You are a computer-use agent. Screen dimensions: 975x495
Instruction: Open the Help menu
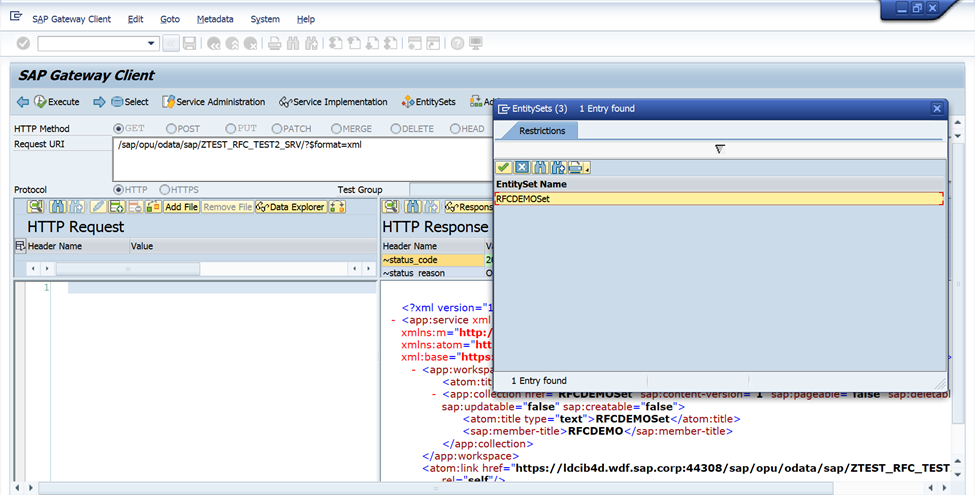(x=305, y=19)
